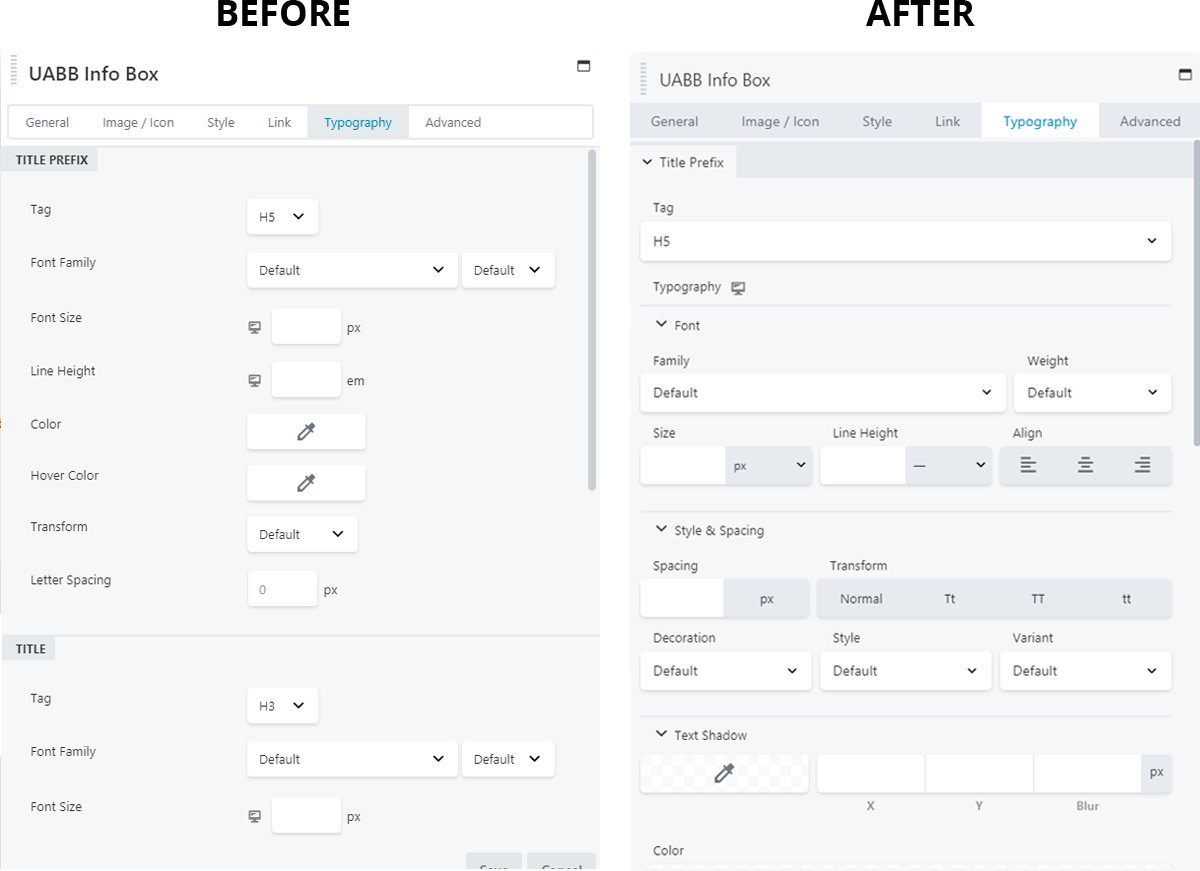The image size is (1200, 871).
Task: Toggle the TT uppercase transform option
Action: (1038, 599)
